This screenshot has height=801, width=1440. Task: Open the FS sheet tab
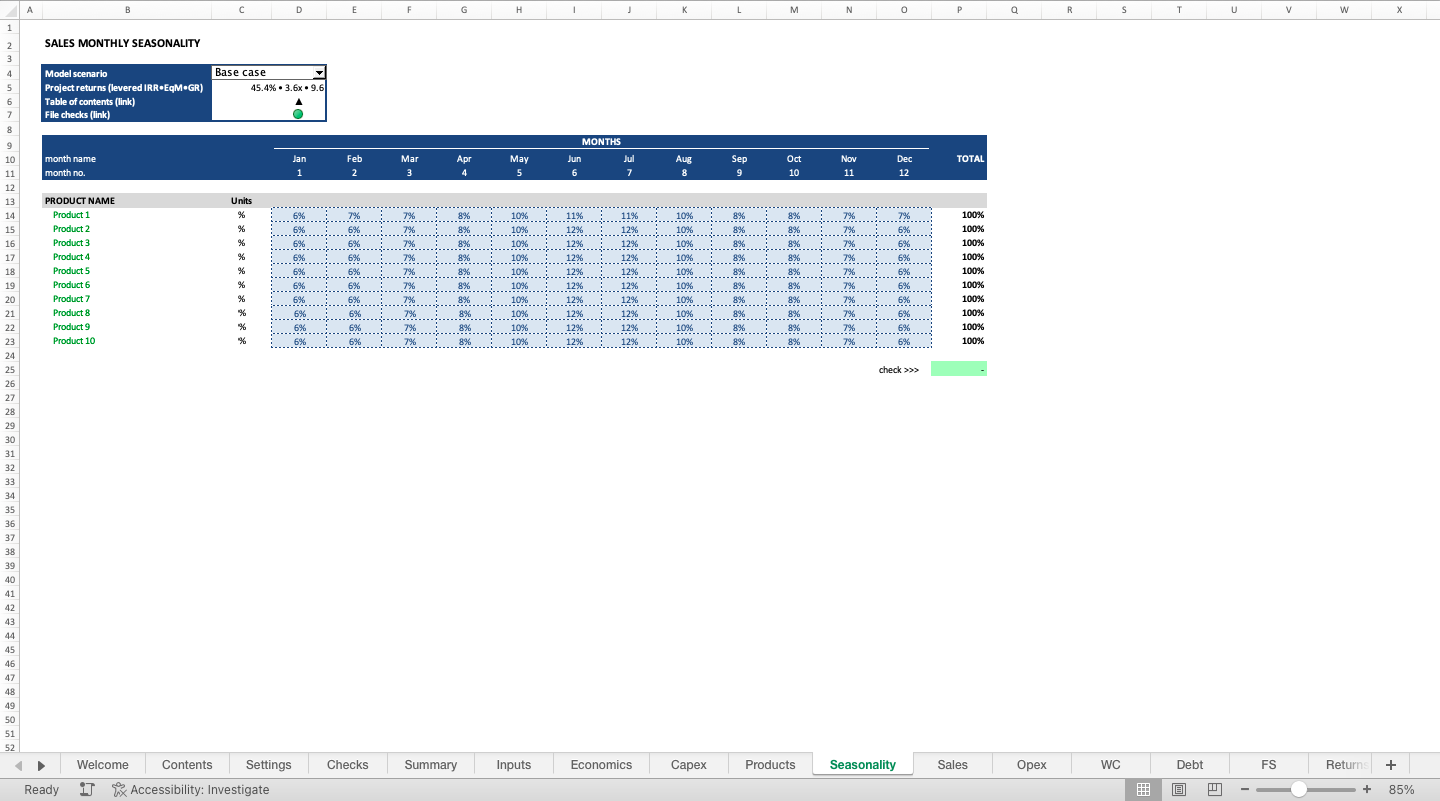(1269, 765)
